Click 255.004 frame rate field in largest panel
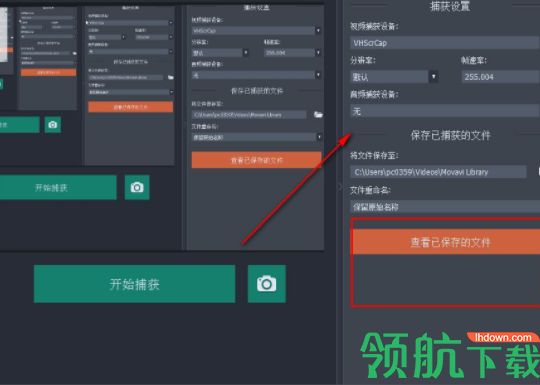540x385 pixels. (x=501, y=76)
